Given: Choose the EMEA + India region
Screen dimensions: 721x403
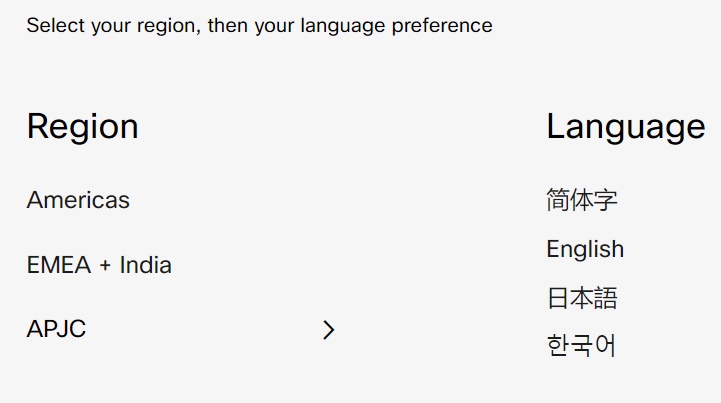Looking at the screenshot, I should tap(99, 265).
